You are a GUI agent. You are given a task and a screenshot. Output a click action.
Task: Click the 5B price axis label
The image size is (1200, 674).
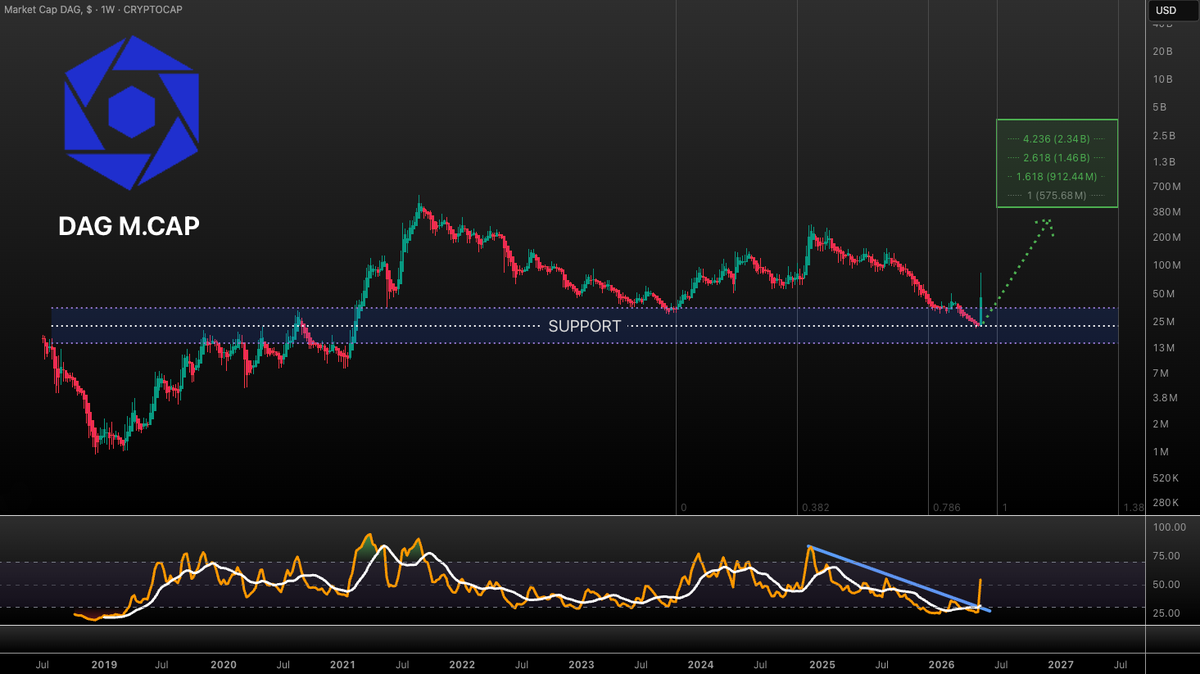click(1160, 107)
